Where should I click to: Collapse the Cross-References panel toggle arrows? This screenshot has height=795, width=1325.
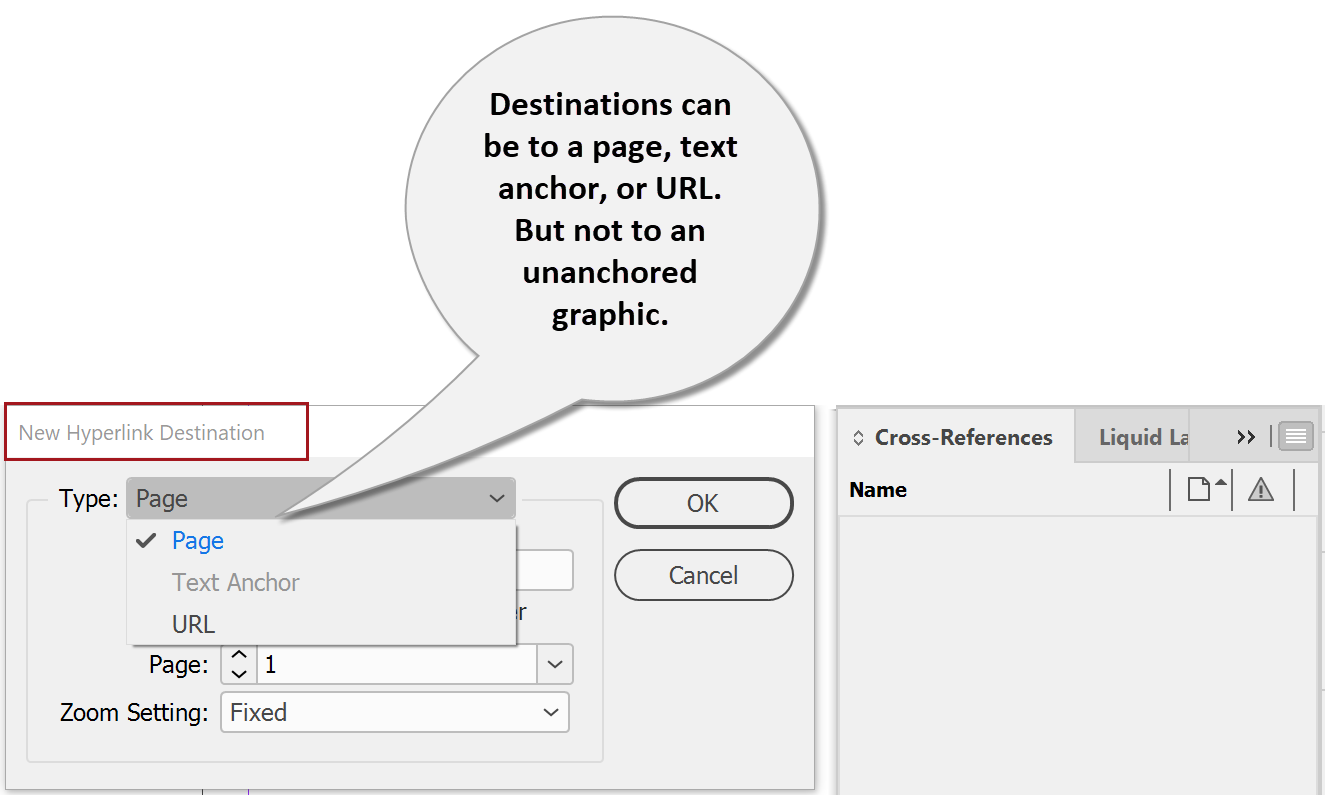[858, 438]
